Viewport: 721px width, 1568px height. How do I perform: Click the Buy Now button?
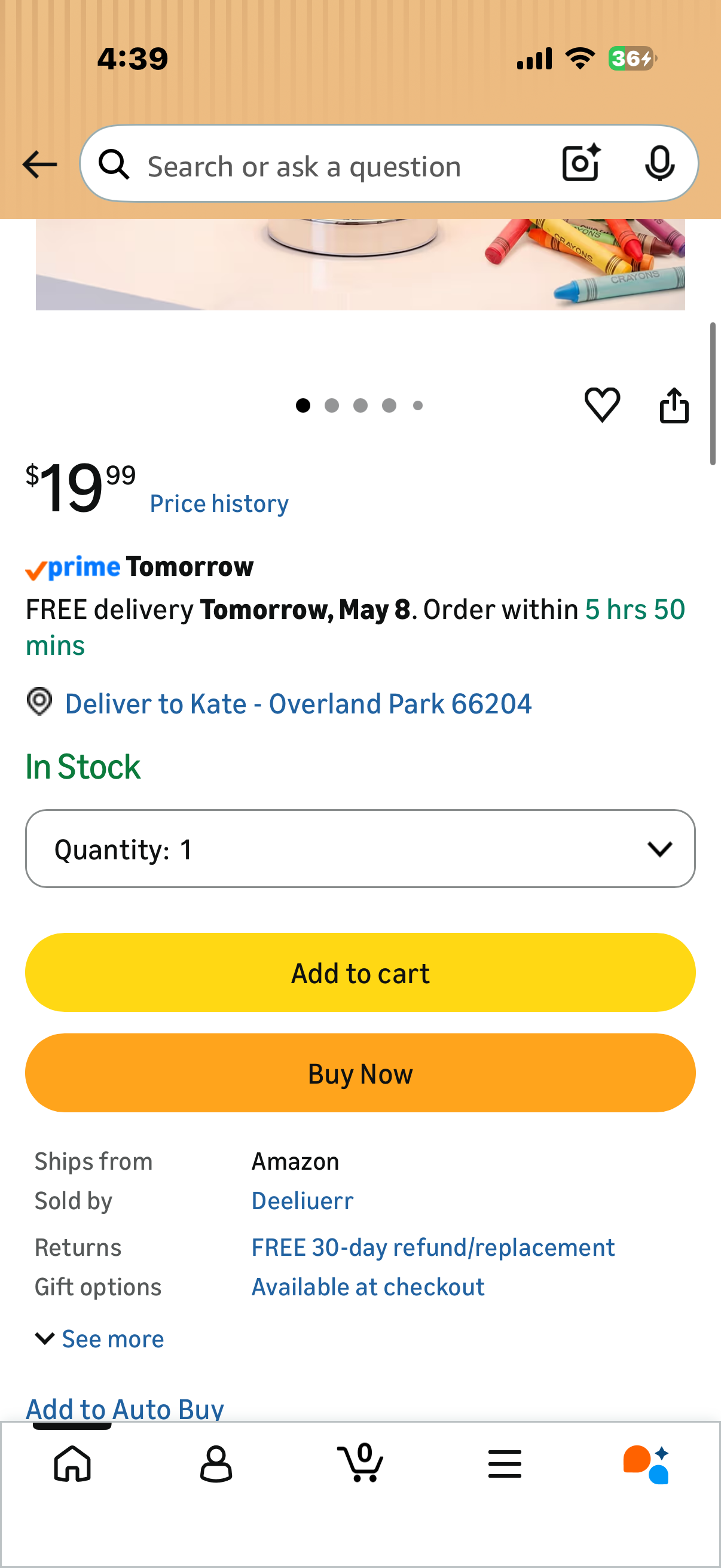coord(360,1073)
